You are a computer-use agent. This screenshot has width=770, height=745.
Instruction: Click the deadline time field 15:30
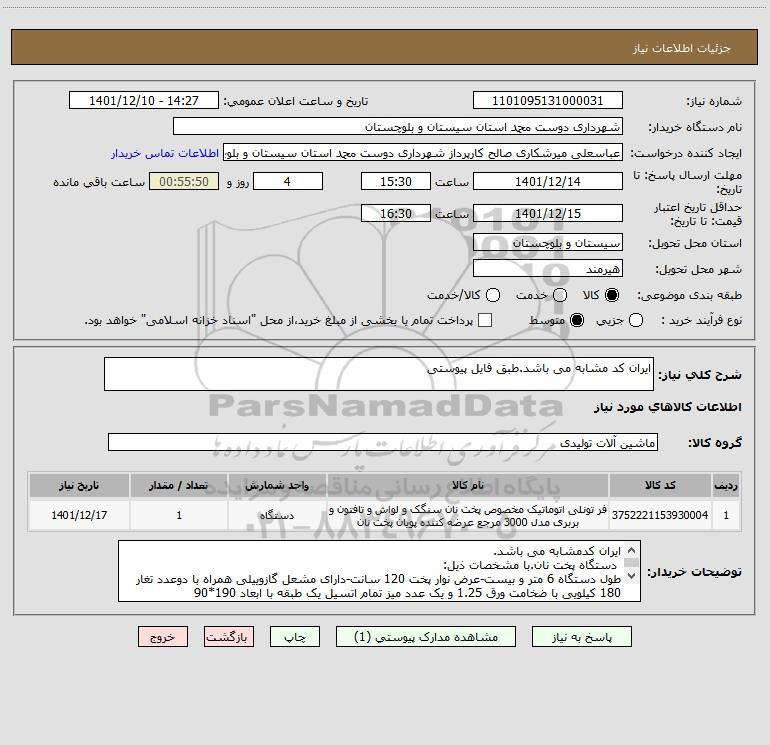[396, 181]
